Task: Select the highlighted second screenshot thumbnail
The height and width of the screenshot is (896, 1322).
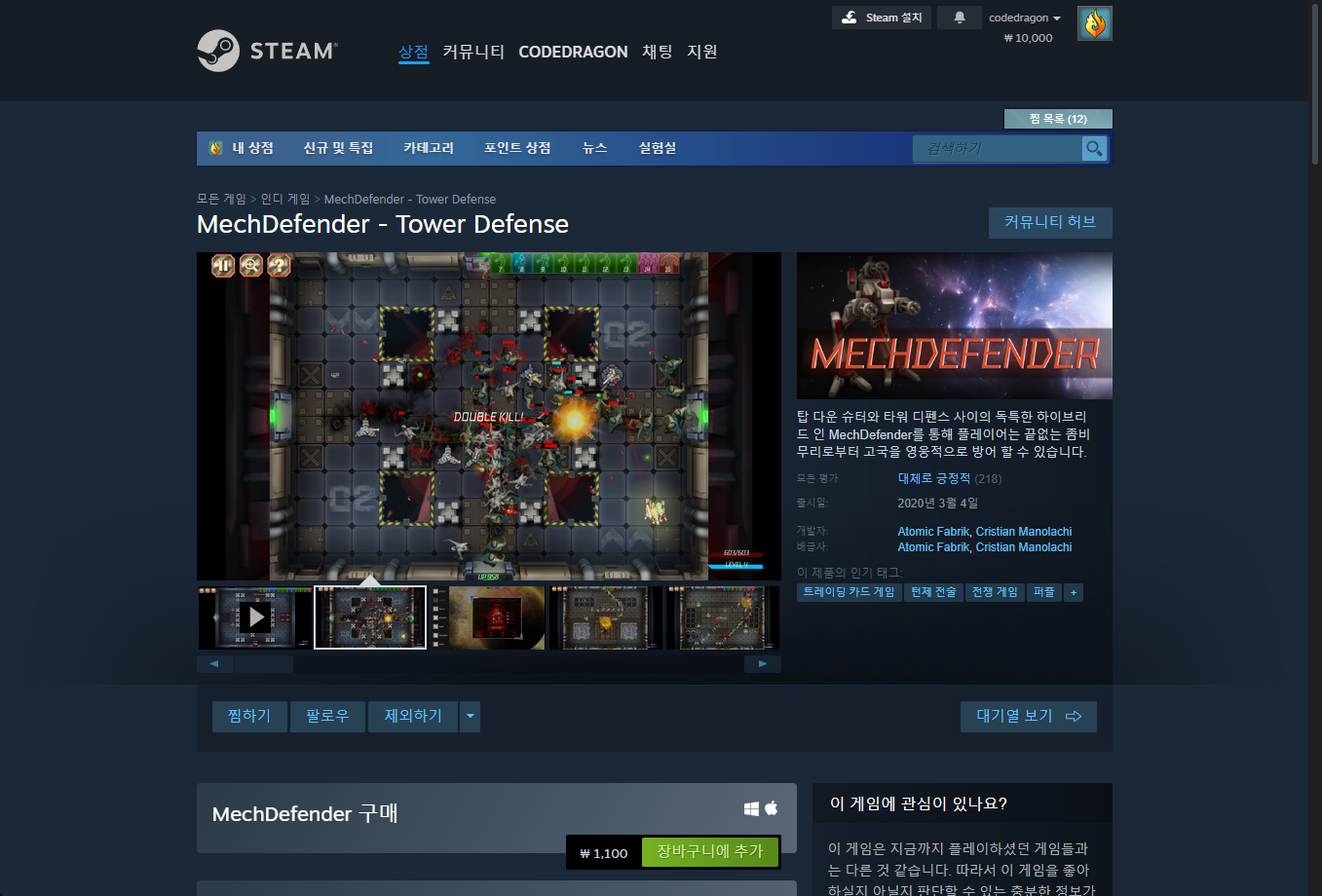Action: [x=370, y=617]
